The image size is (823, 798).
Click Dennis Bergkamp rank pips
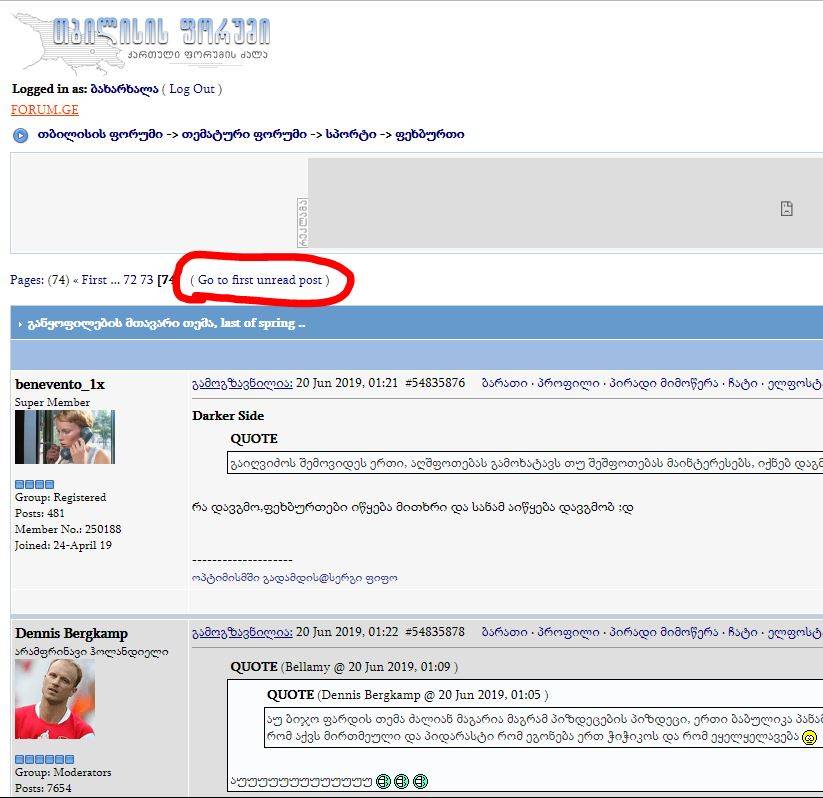point(45,759)
